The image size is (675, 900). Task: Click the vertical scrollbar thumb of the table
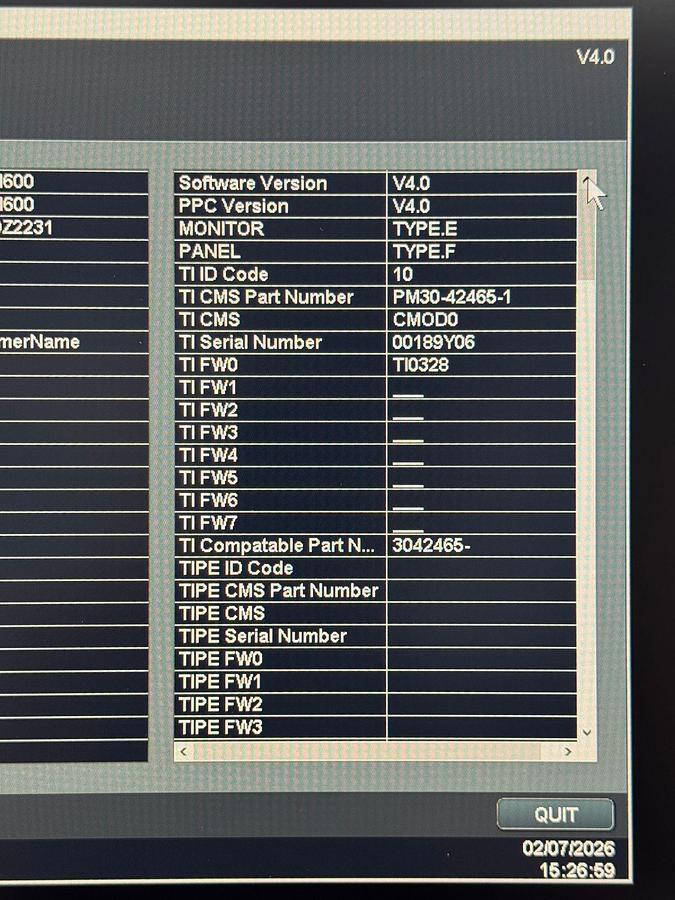pyautogui.click(x=587, y=235)
